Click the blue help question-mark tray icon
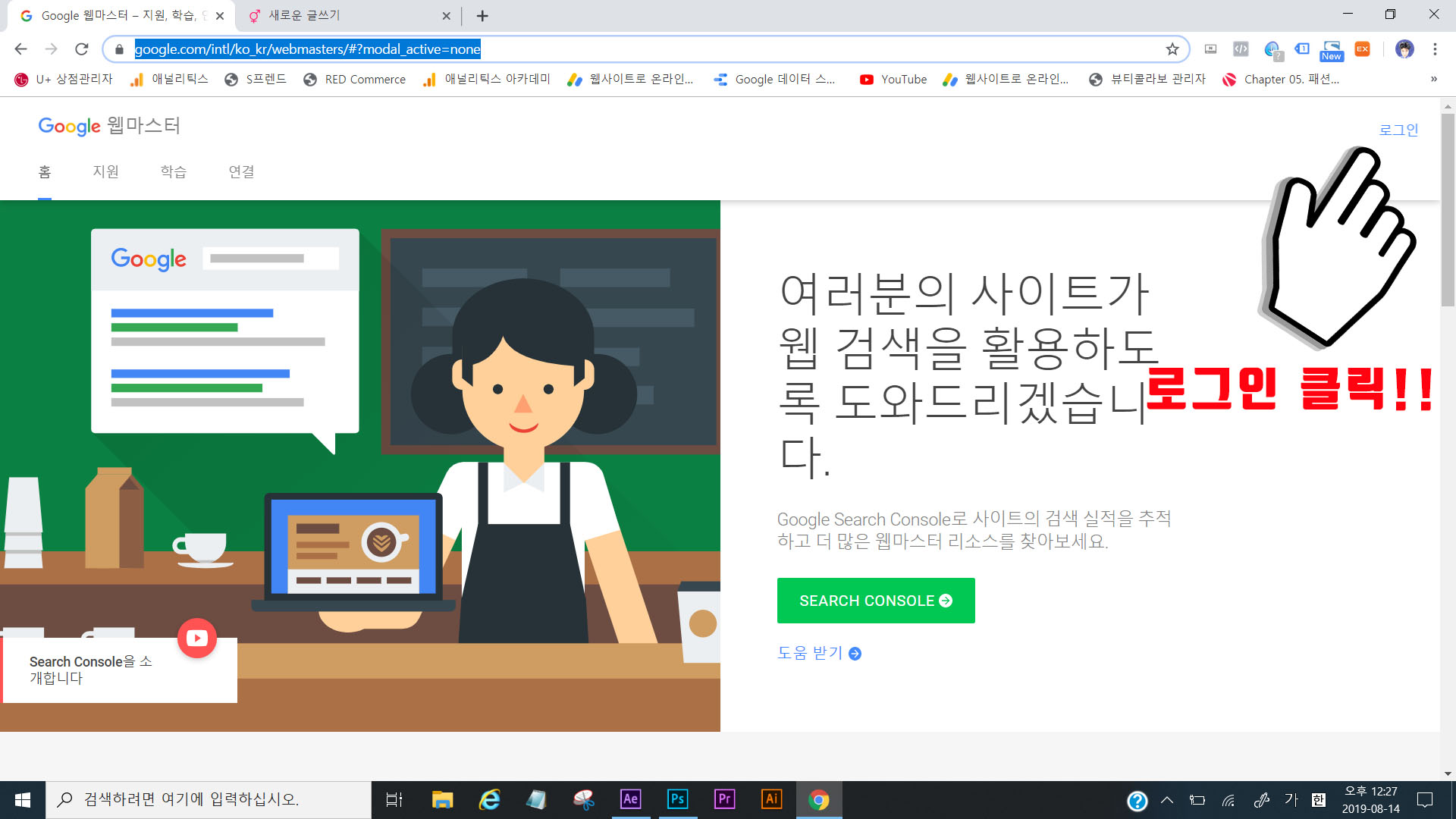Viewport: 1456px width, 819px height. (x=1137, y=801)
